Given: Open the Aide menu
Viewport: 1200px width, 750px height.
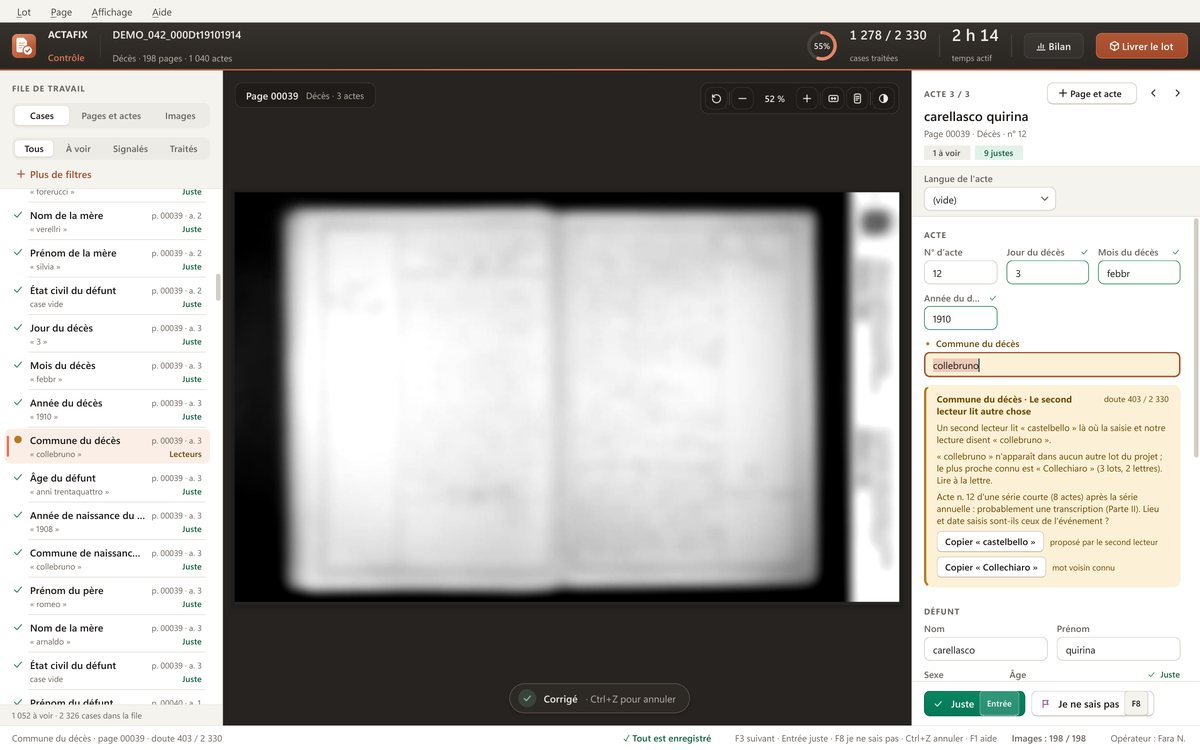Looking at the screenshot, I should 162,12.
